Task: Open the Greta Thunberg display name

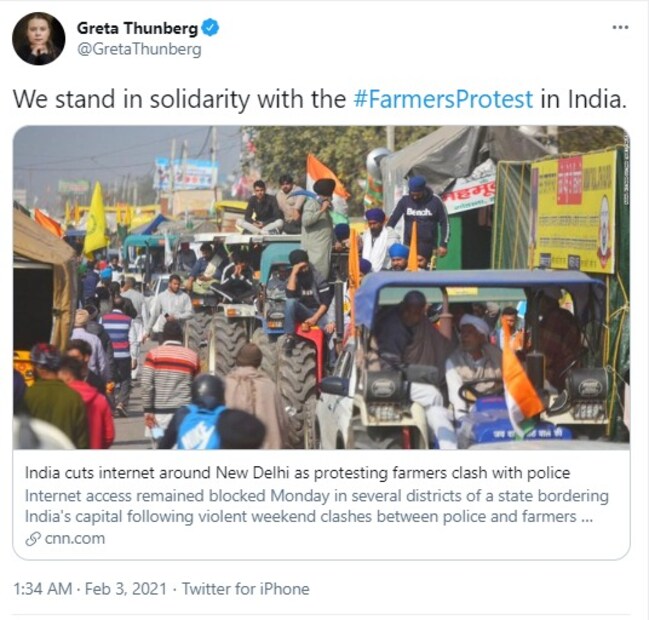Action: [137, 28]
